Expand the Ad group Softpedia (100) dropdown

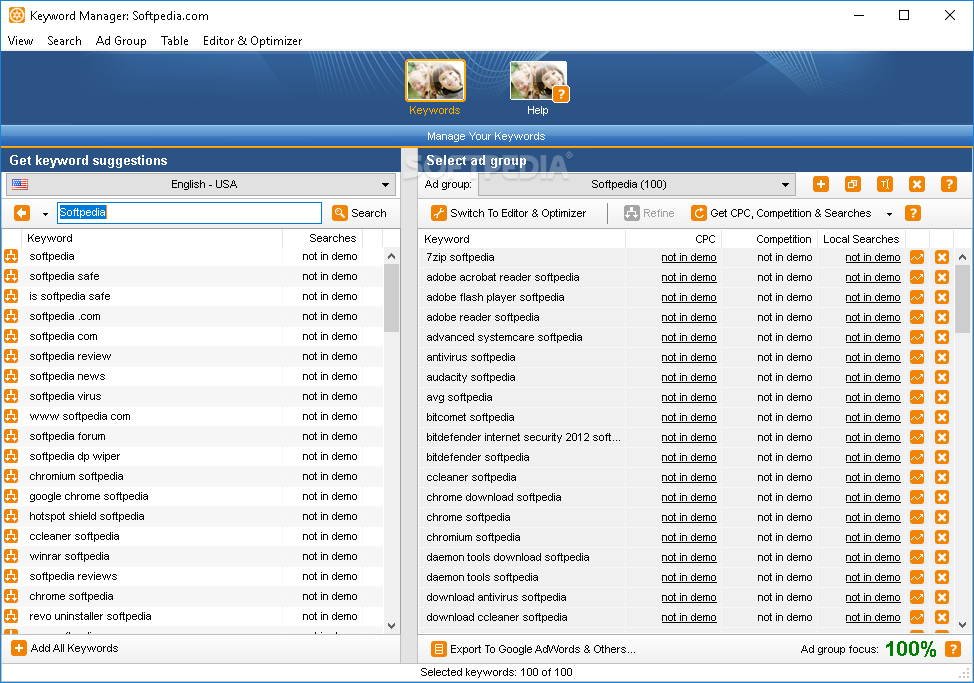[x=637, y=184]
